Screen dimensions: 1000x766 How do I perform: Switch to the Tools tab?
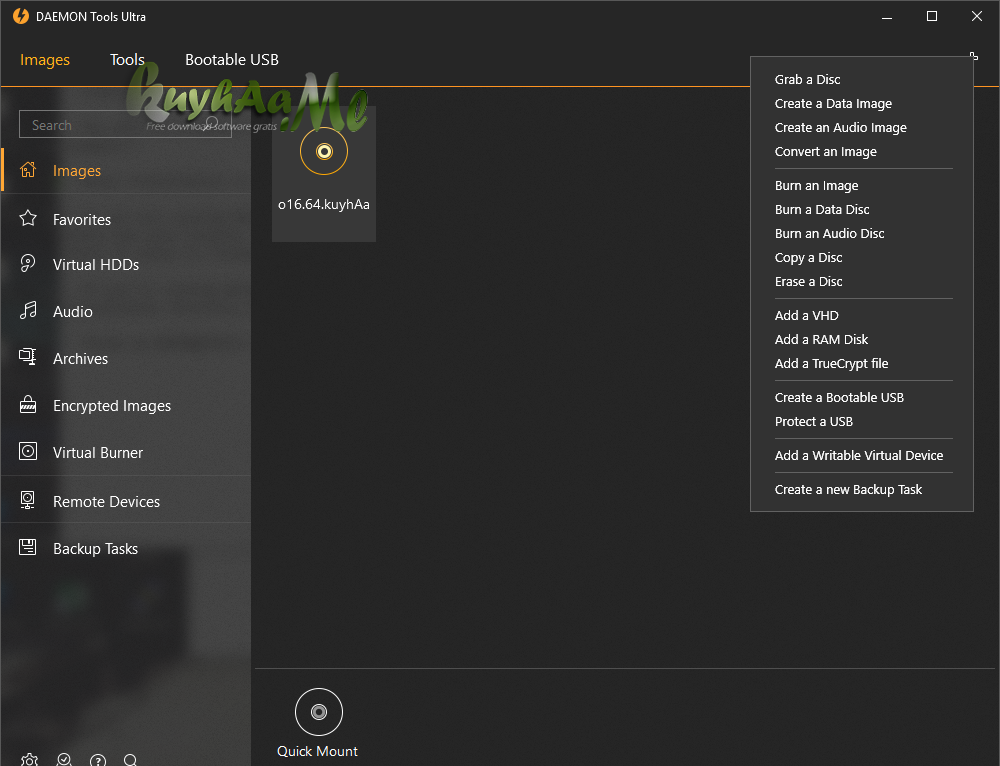point(128,59)
